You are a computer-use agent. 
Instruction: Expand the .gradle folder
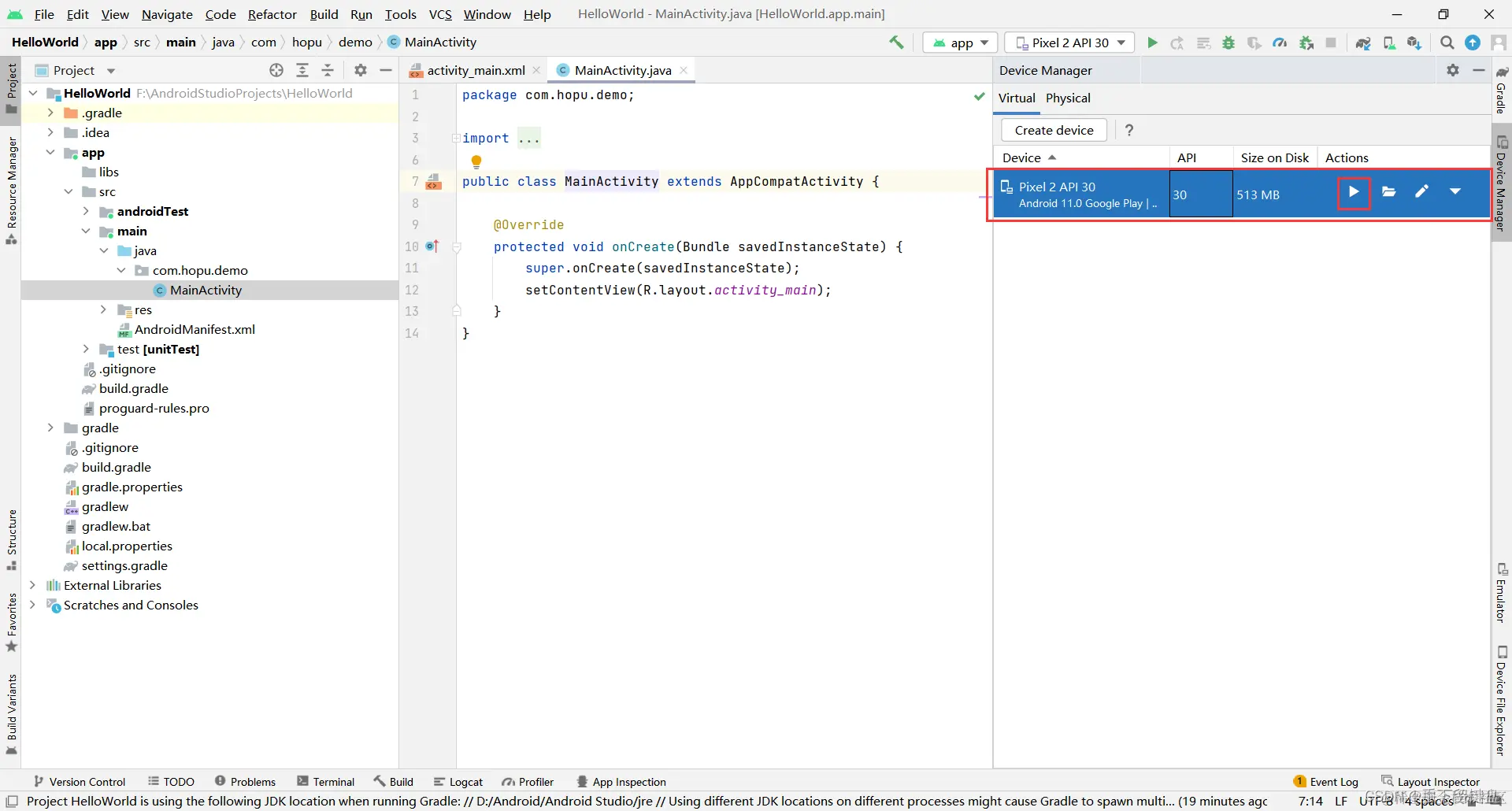(x=50, y=113)
